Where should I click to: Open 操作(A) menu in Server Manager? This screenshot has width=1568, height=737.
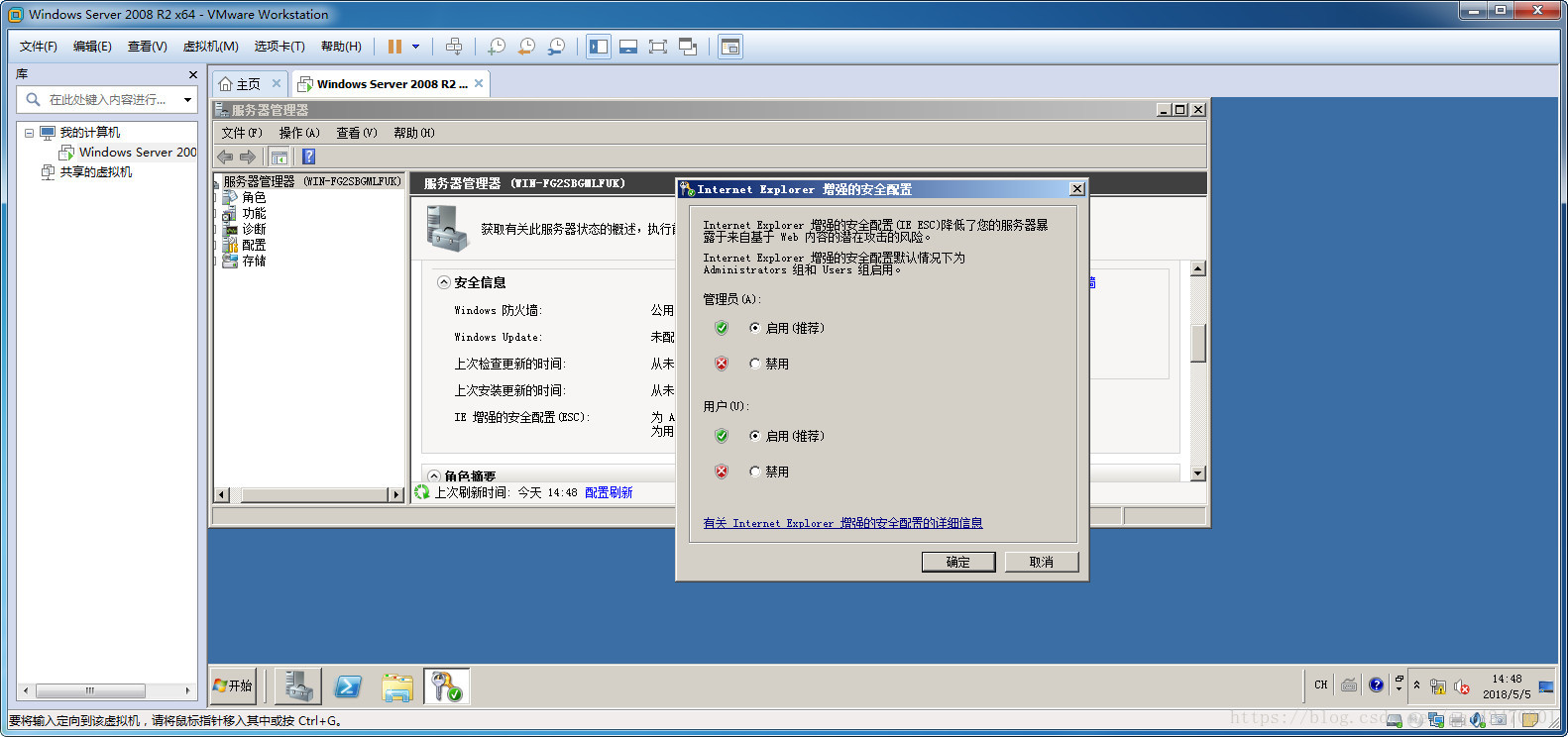tap(299, 133)
